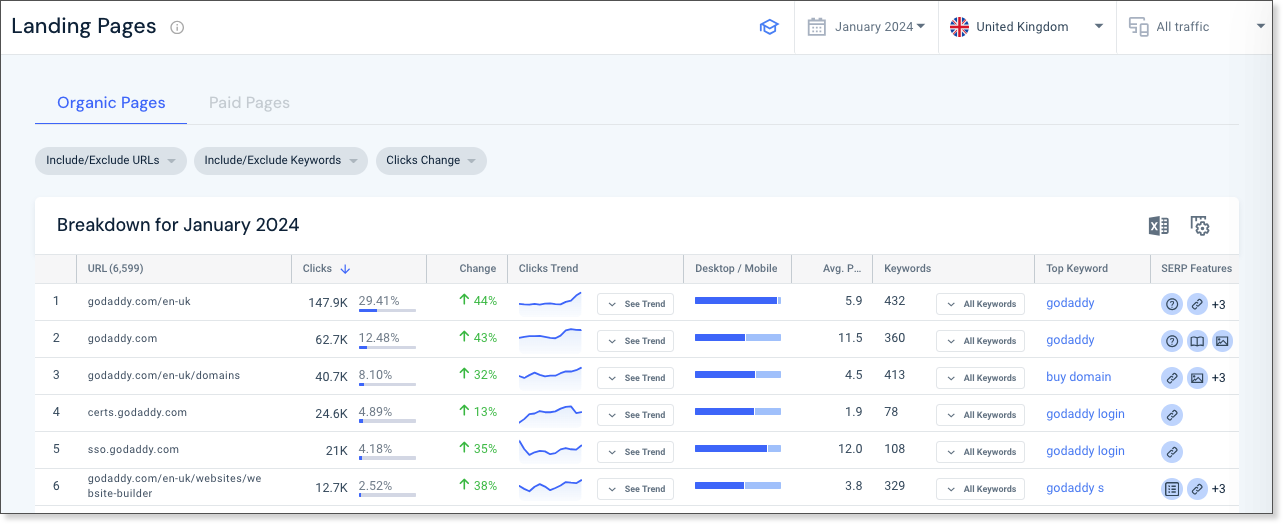
Task: Open the godaddy s keyword link
Action: point(1075,489)
